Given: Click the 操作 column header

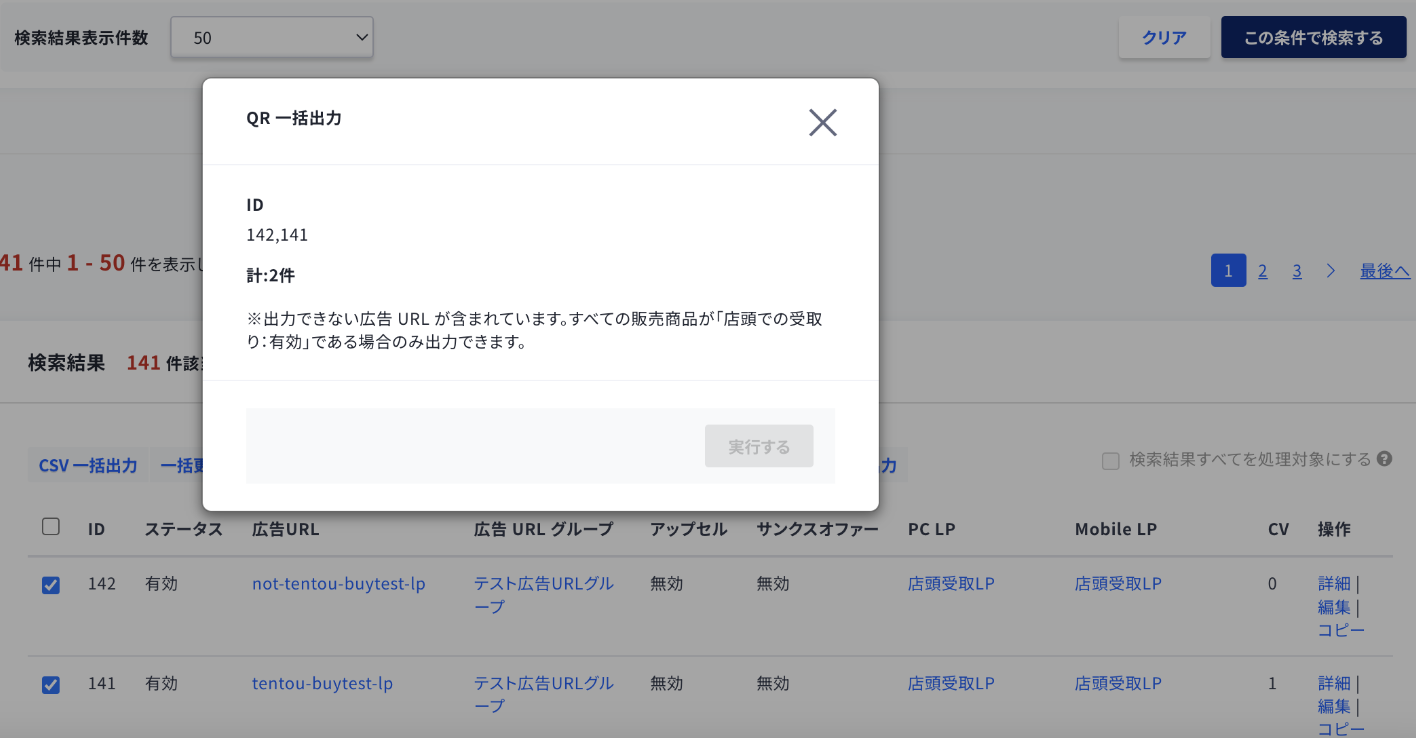Looking at the screenshot, I should pos(1334,529).
